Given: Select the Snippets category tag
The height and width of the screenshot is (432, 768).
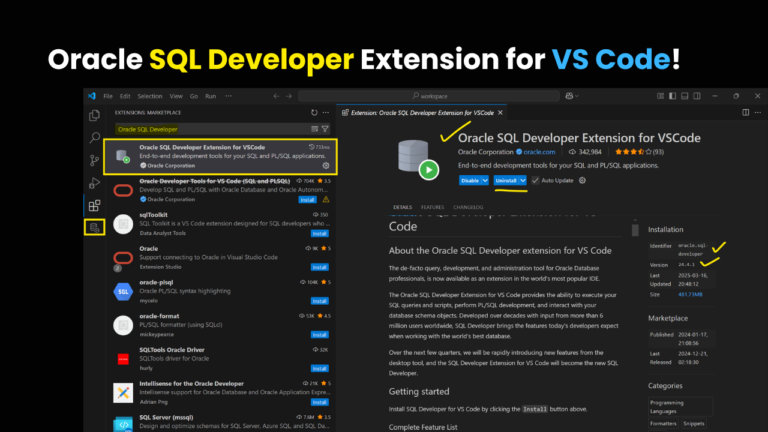Looking at the screenshot, I should click(x=694, y=424).
